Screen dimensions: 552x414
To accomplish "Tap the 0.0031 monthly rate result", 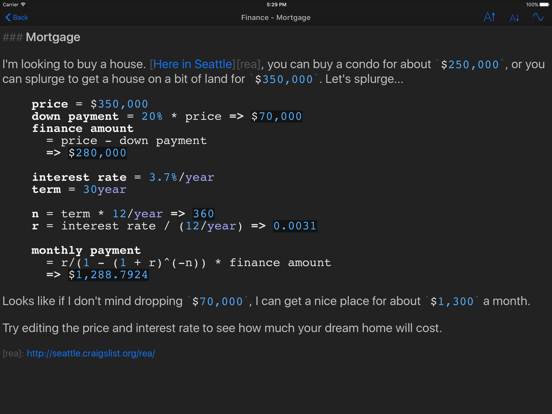I will (x=295, y=226).
